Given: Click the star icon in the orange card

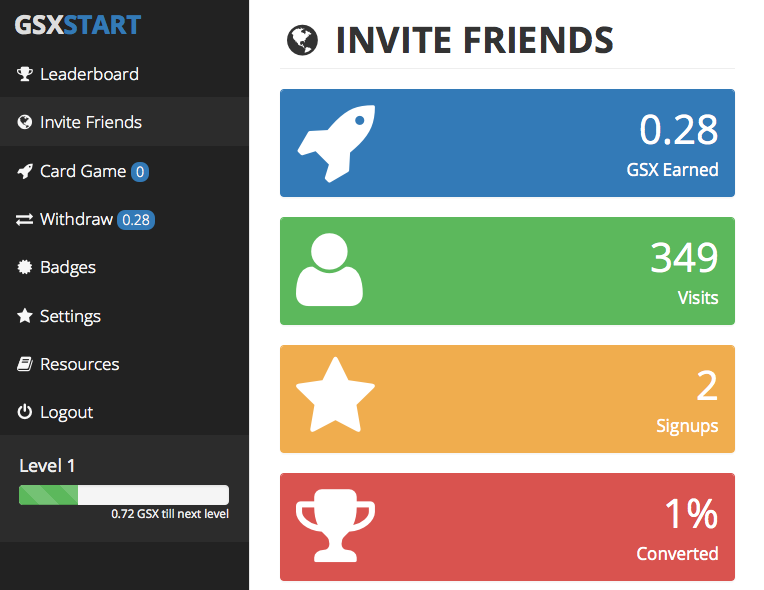Looking at the screenshot, I should pyautogui.click(x=335, y=395).
